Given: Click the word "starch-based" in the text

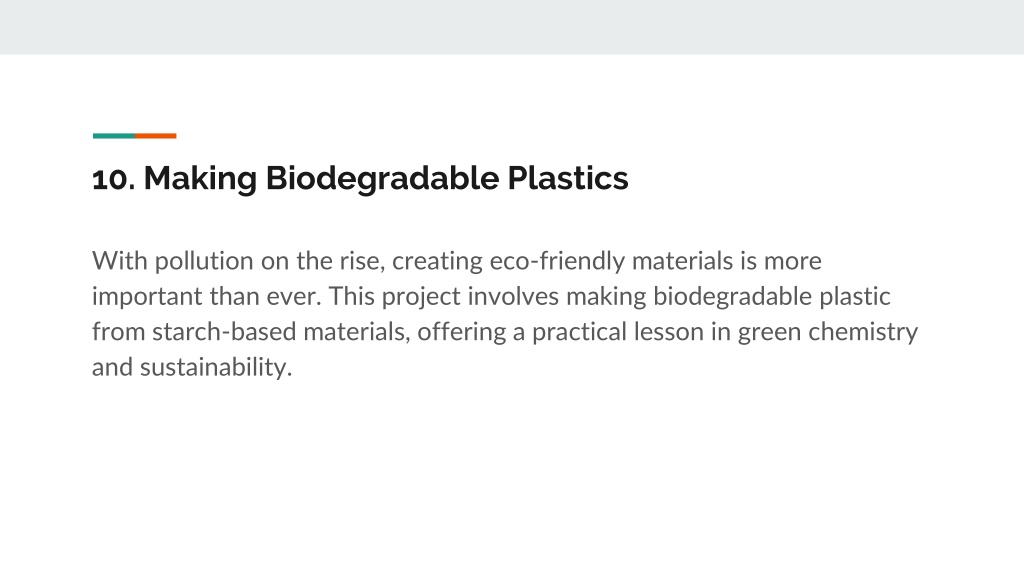Looking at the screenshot, I should point(224,332).
